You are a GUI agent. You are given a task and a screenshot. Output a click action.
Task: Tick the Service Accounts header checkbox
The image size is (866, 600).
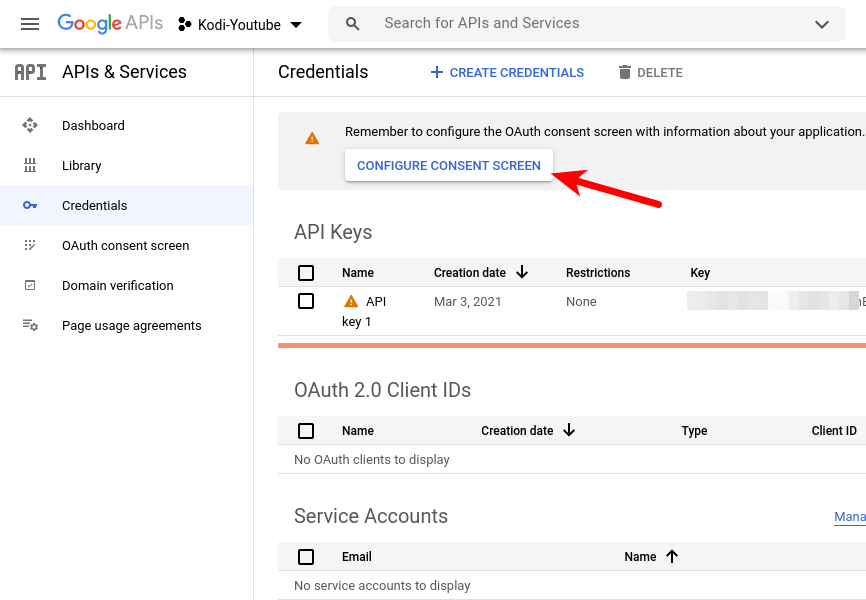click(x=306, y=557)
